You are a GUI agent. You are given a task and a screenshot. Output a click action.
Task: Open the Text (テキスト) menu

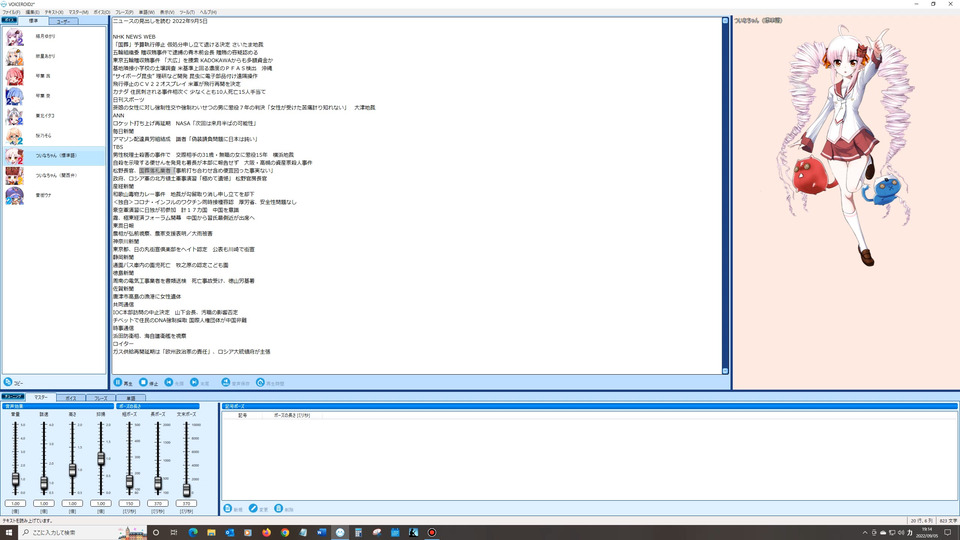pyautogui.click(x=54, y=12)
